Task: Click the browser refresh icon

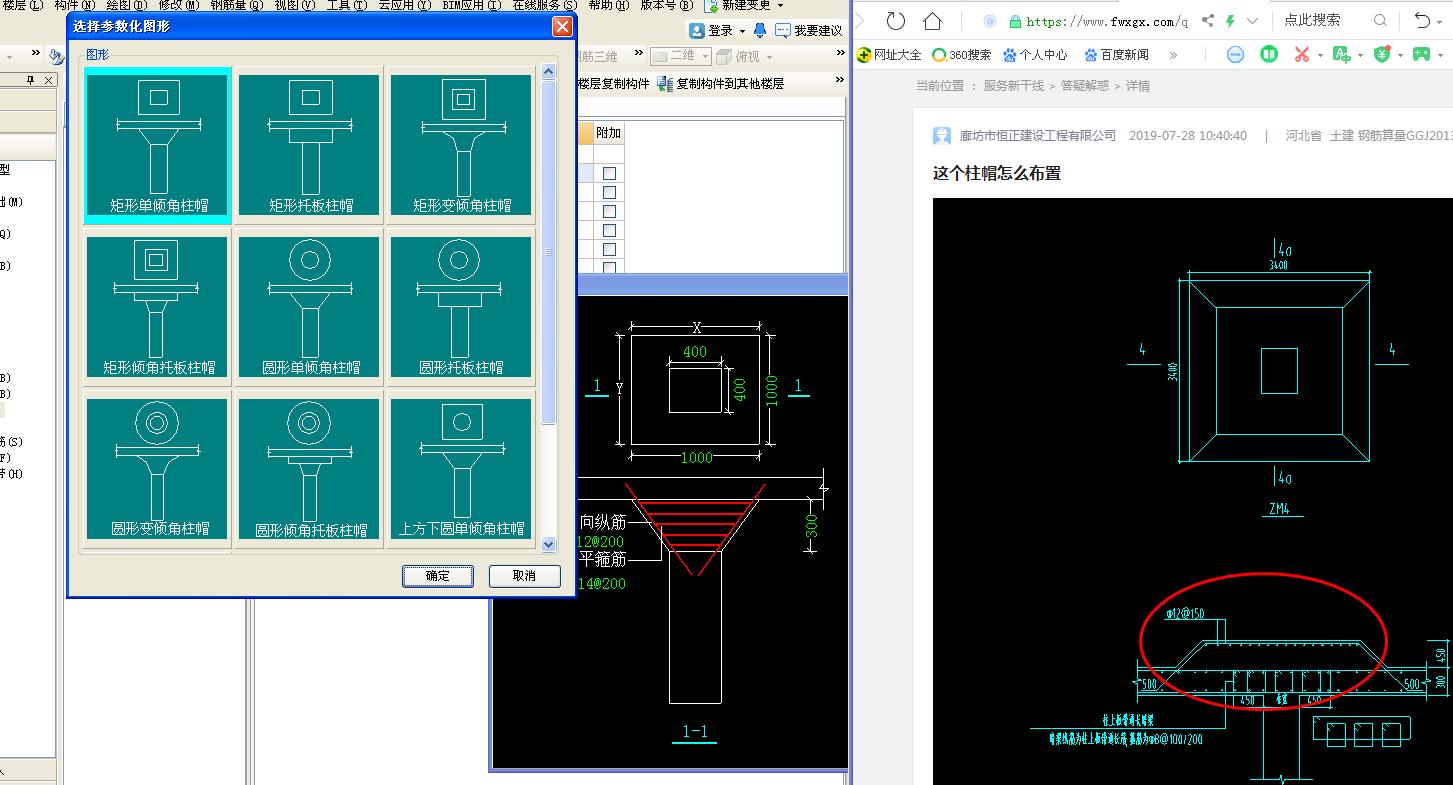Action: (895, 21)
